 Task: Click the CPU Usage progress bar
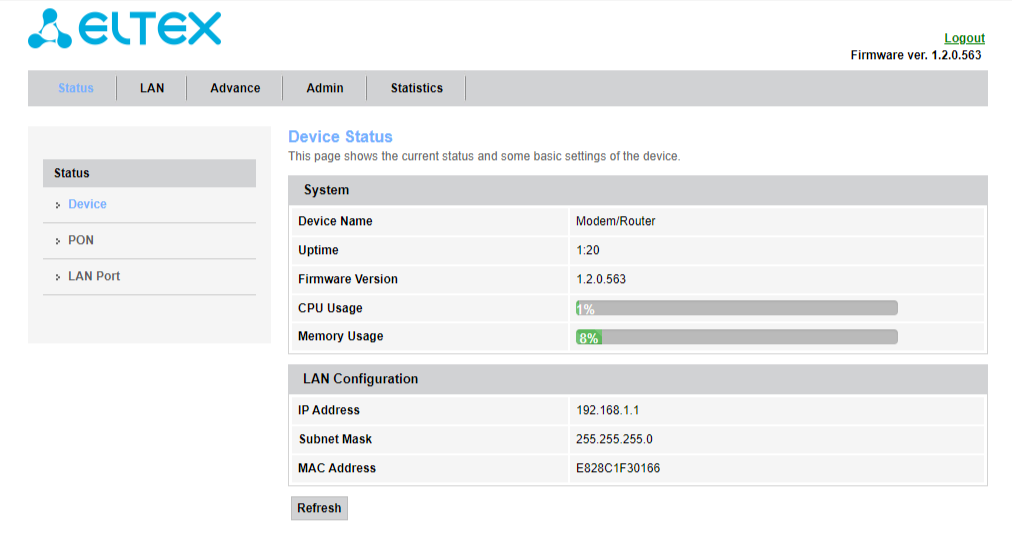(736, 308)
